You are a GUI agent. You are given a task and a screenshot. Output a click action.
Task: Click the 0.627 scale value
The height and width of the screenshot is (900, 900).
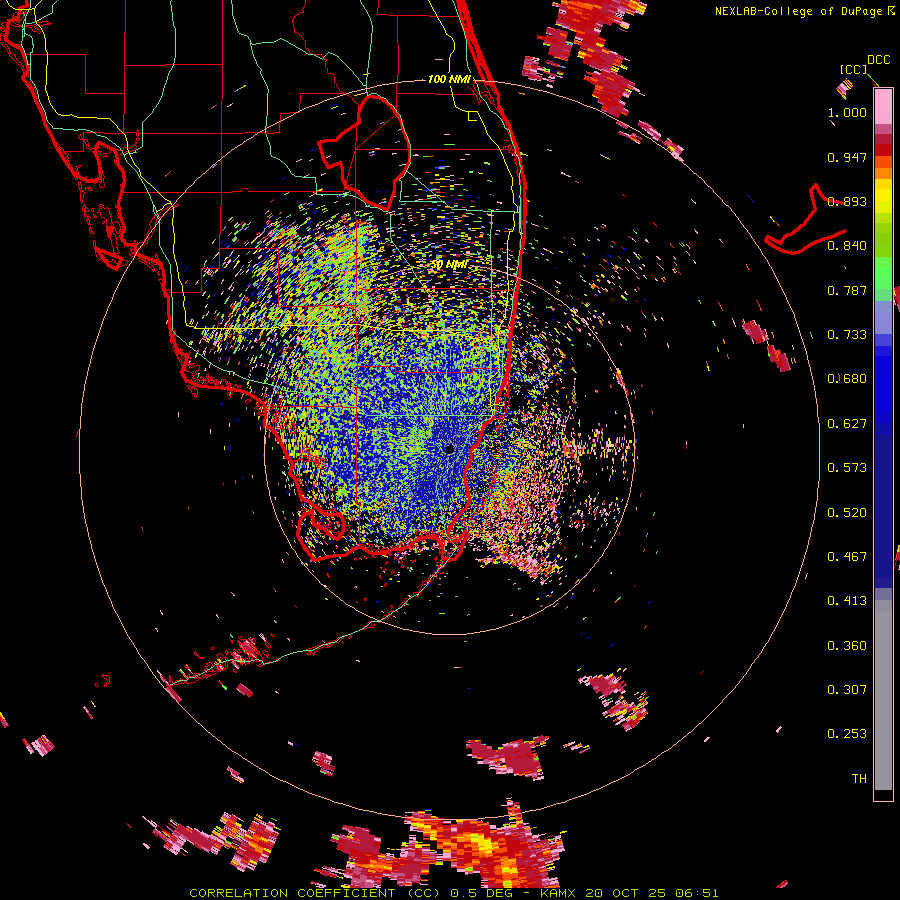(x=847, y=424)
